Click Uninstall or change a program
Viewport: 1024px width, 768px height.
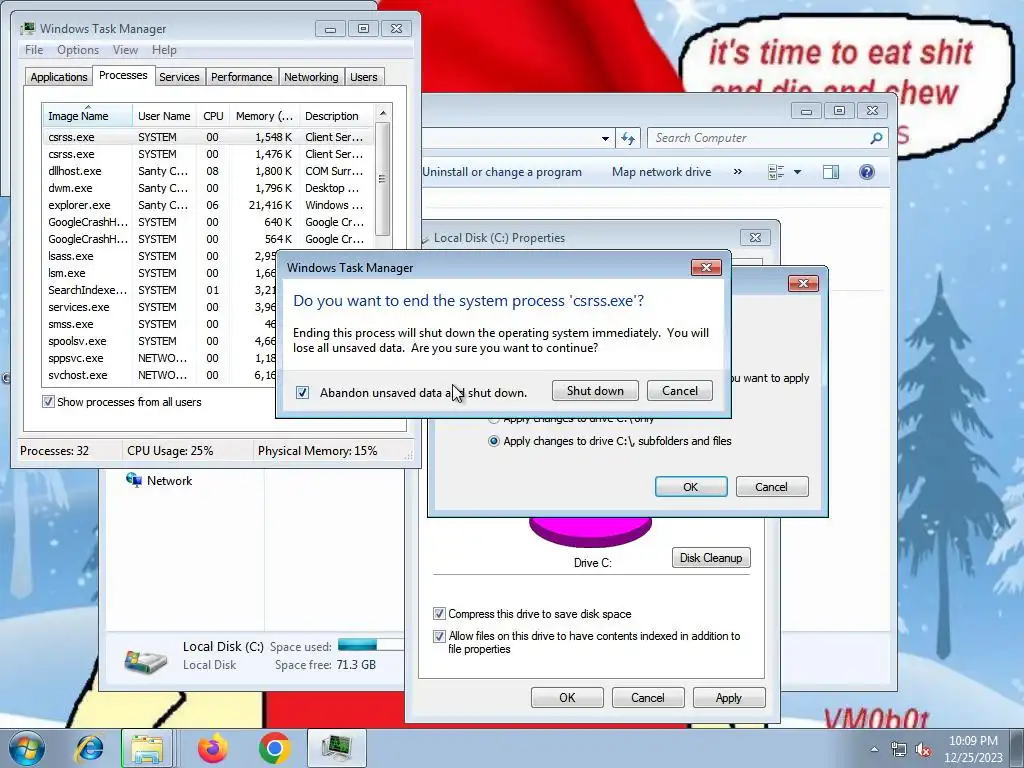[502, 172]
